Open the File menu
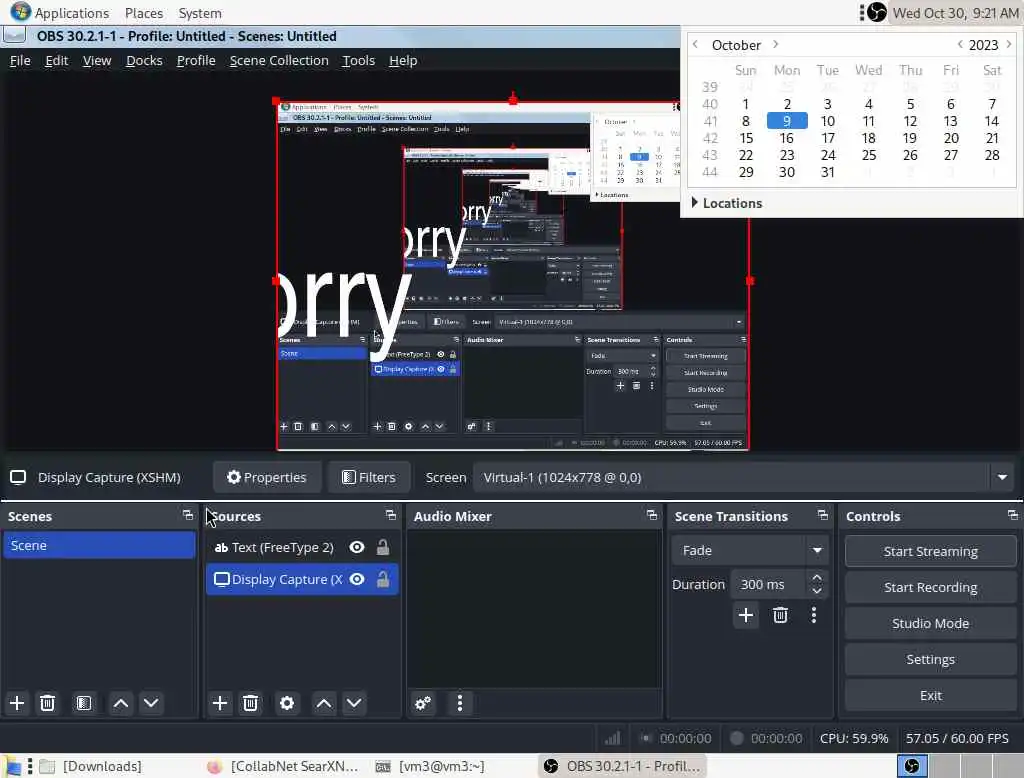The height and width of the screenshot is (778, 1024). click(20, 61)
